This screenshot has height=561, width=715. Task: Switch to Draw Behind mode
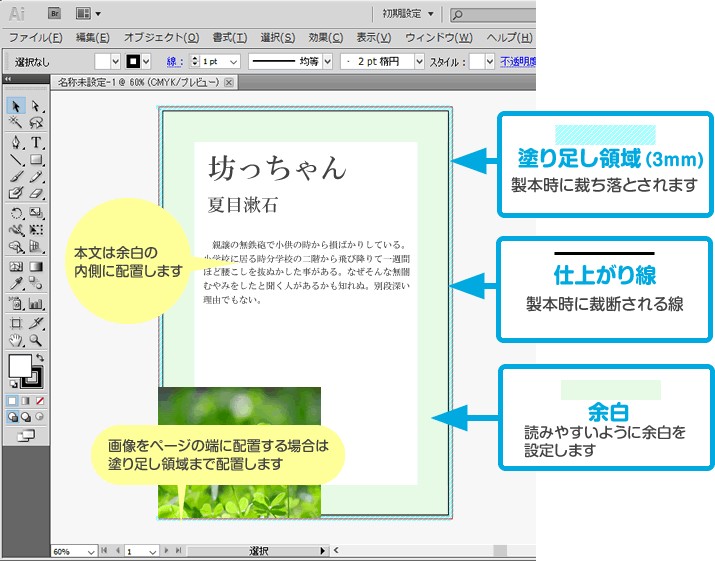click(26, 416)
